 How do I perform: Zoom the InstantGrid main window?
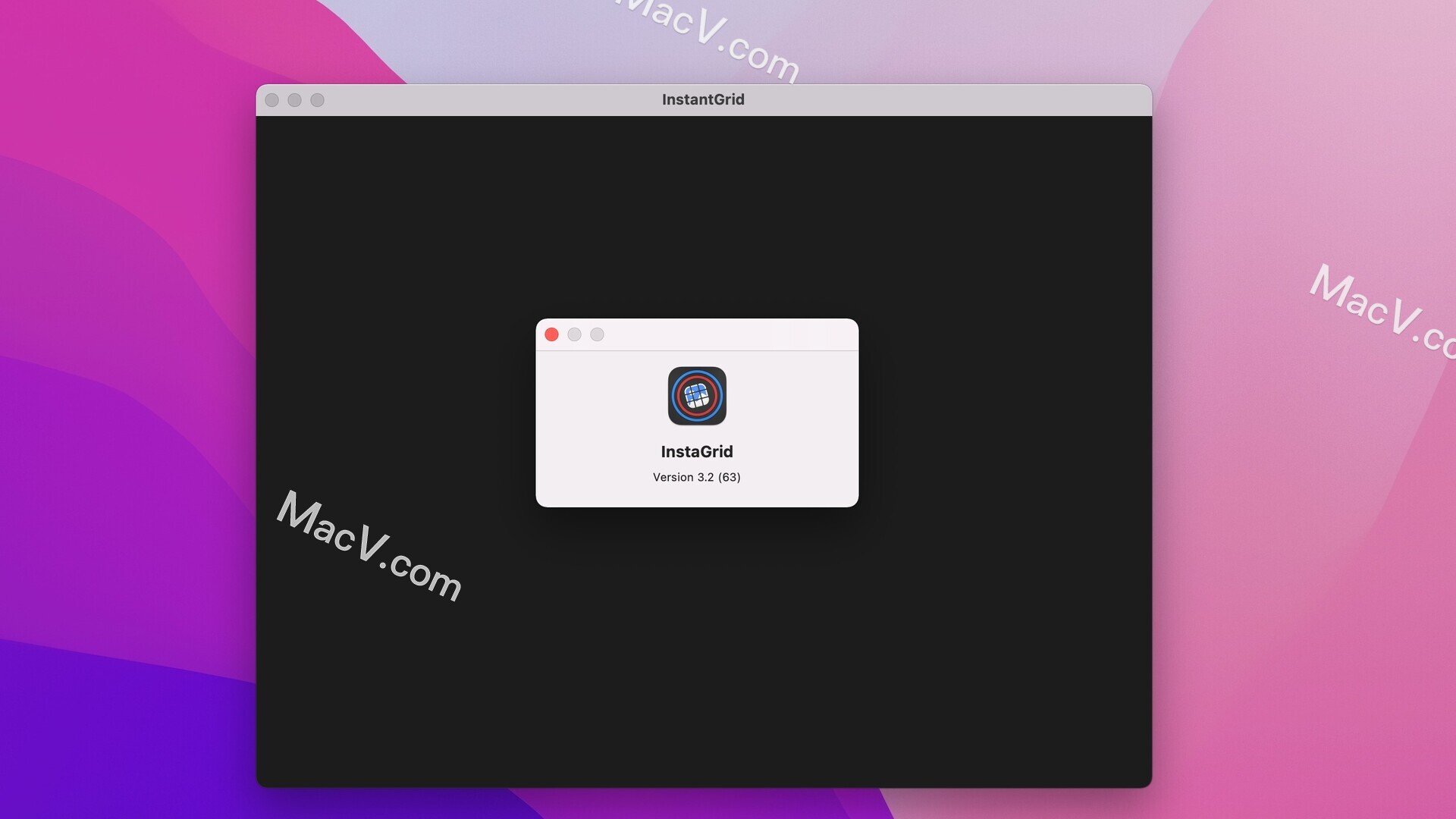(318, 100)
